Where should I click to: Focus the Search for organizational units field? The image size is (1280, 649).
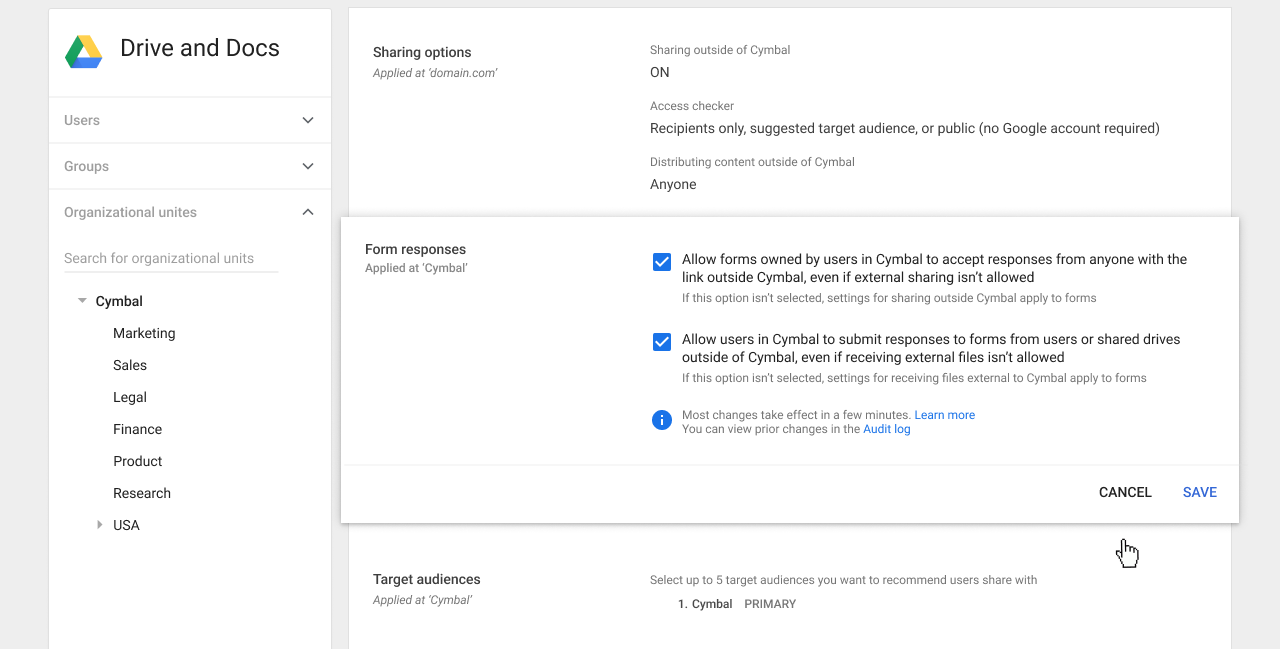tap(171, 258)
